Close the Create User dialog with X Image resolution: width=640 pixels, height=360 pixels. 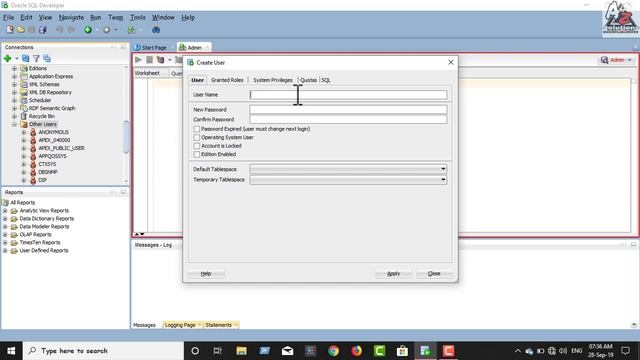pyautogui.click(x=451, y=62)
